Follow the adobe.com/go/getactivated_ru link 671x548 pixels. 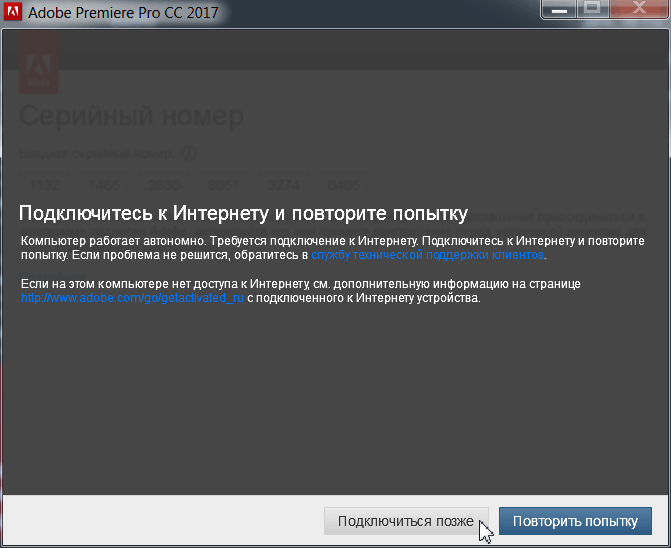133,298
